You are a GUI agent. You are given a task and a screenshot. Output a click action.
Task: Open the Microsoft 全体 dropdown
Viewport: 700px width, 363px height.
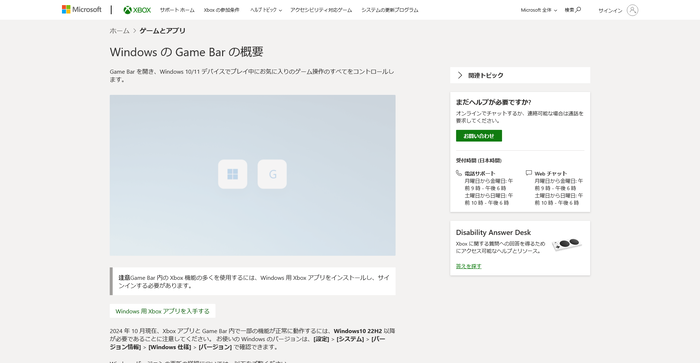(x=539, y=10)
